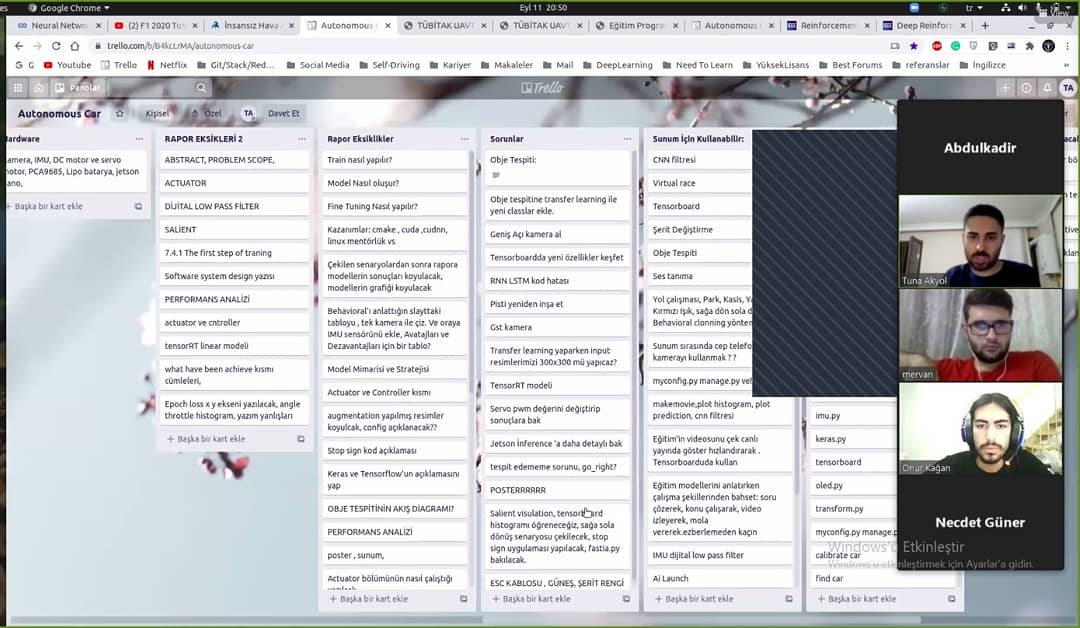Click the Trello create plus icon

click(x=1005, y=87)
